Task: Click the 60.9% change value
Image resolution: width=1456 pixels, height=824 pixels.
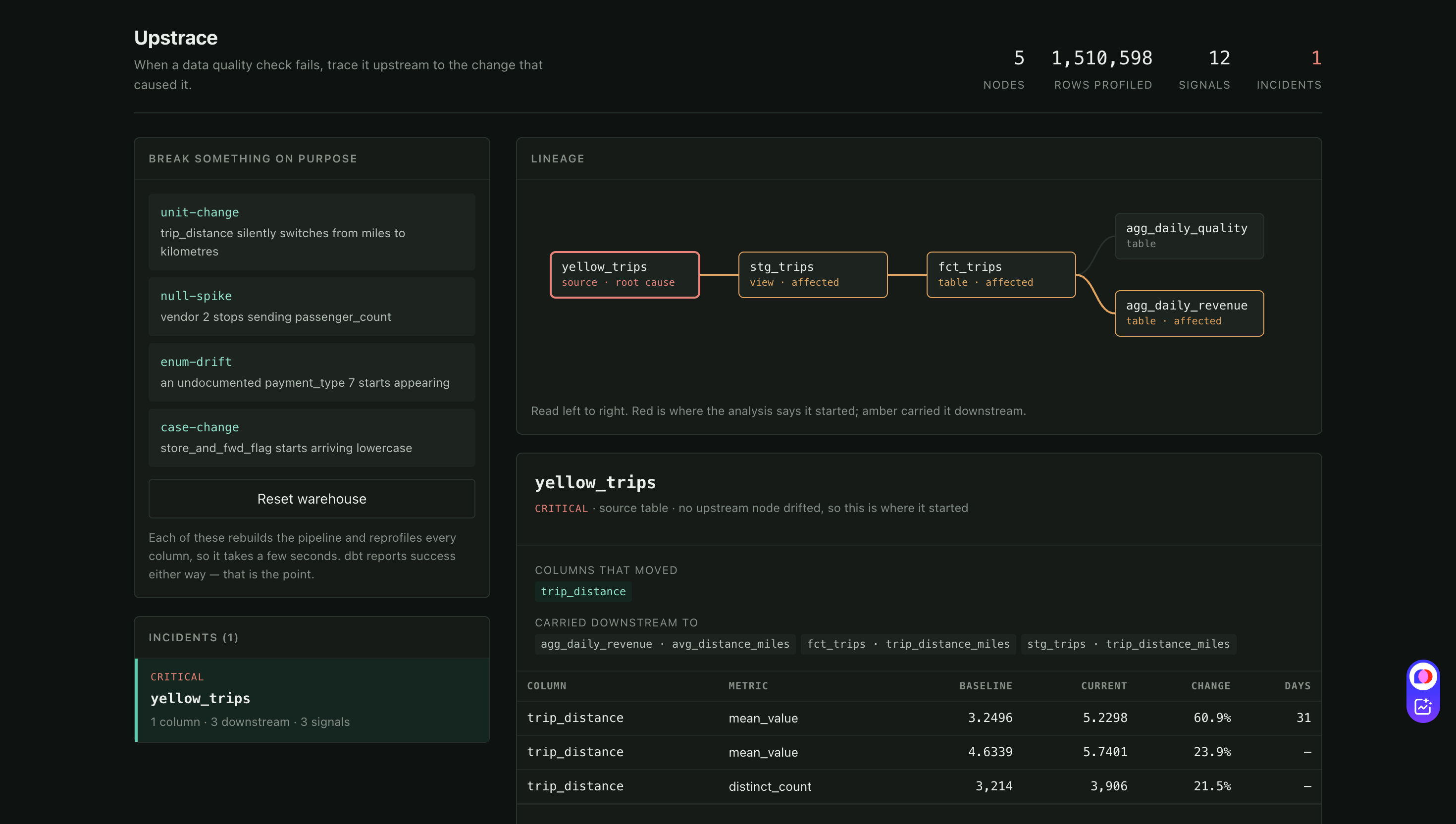Action: [x=1212, y=718]
